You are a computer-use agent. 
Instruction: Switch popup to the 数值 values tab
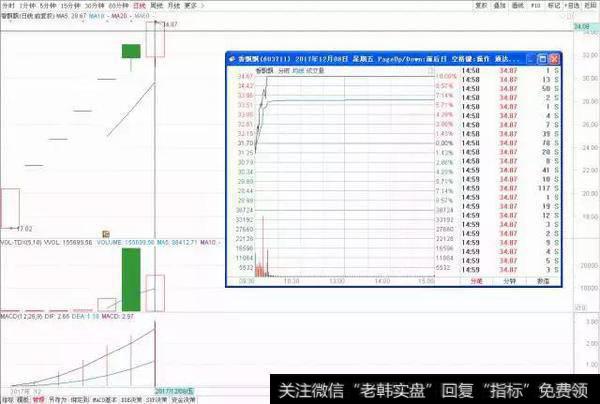coord(543,281)
